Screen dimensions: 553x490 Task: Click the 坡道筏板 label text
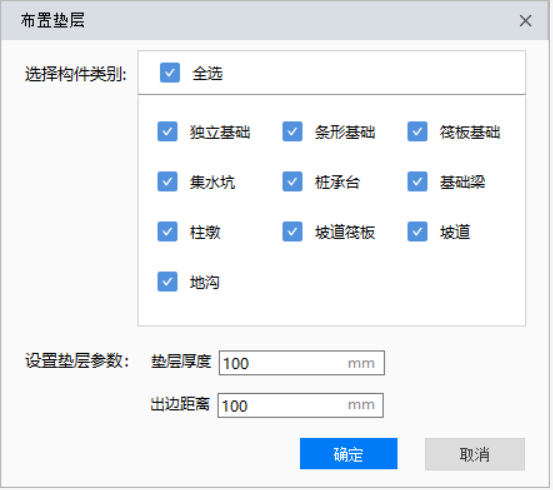pos(345,232)
